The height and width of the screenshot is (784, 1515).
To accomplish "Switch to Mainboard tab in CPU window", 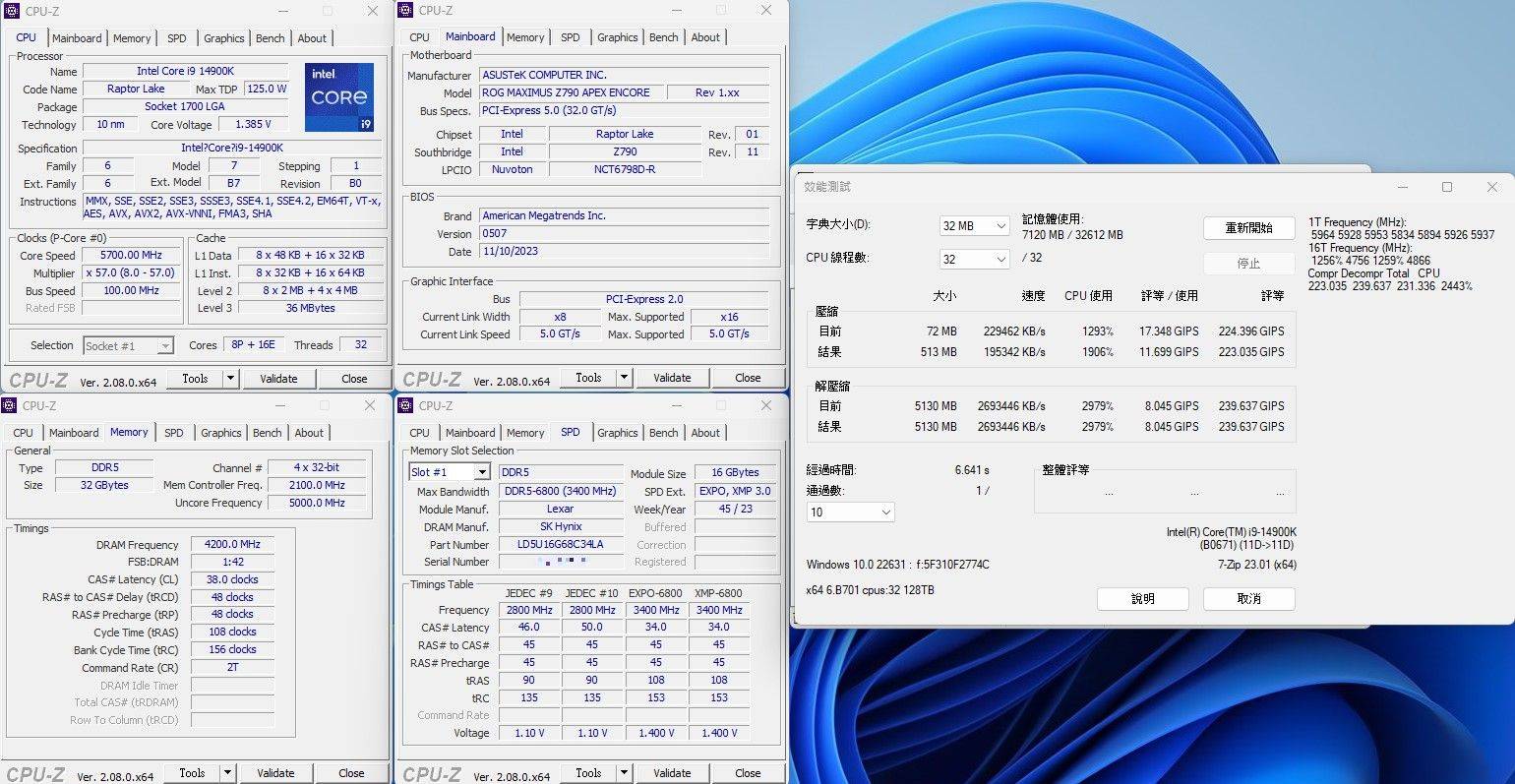I will pos(77,38).
